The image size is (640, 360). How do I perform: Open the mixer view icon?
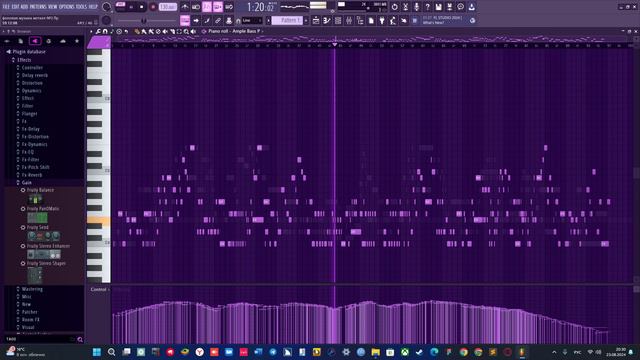pyautogui.click(x=349, y=20)
